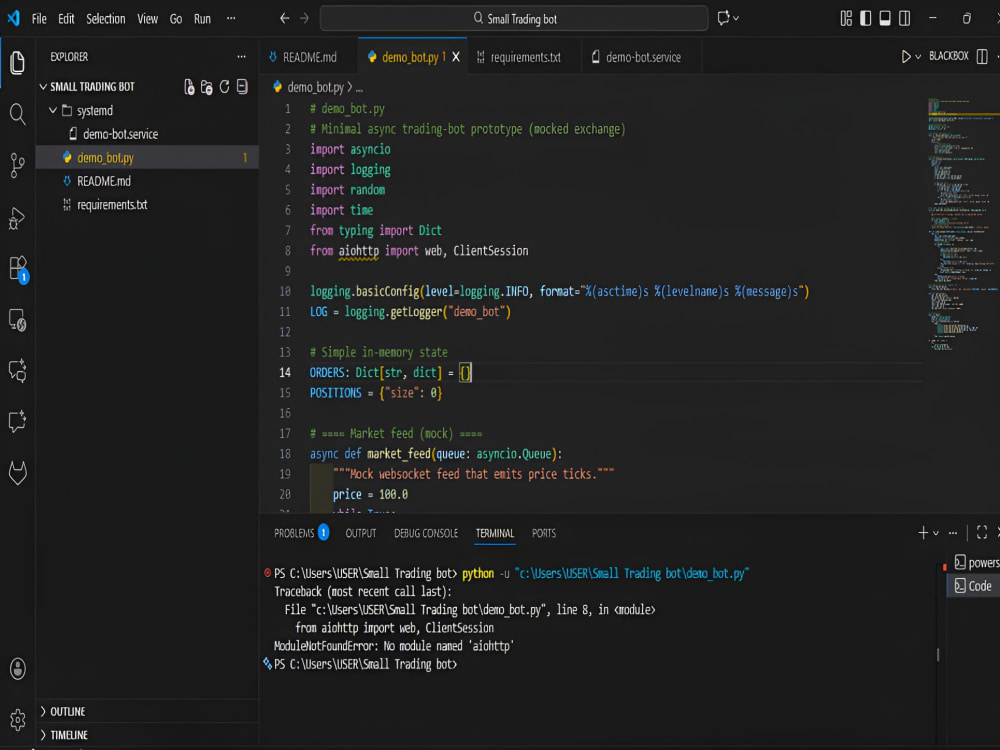Show more menu items with ellipsis
1000x750 pixels.
tap(231, 18)
